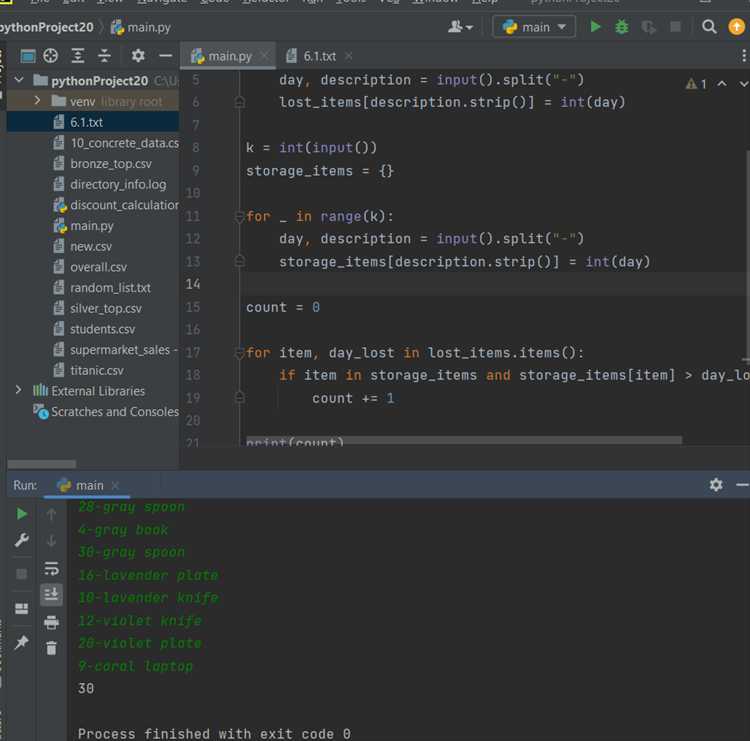Clear console output with trash icon
The image size is (750, 741).
(51, 648)
